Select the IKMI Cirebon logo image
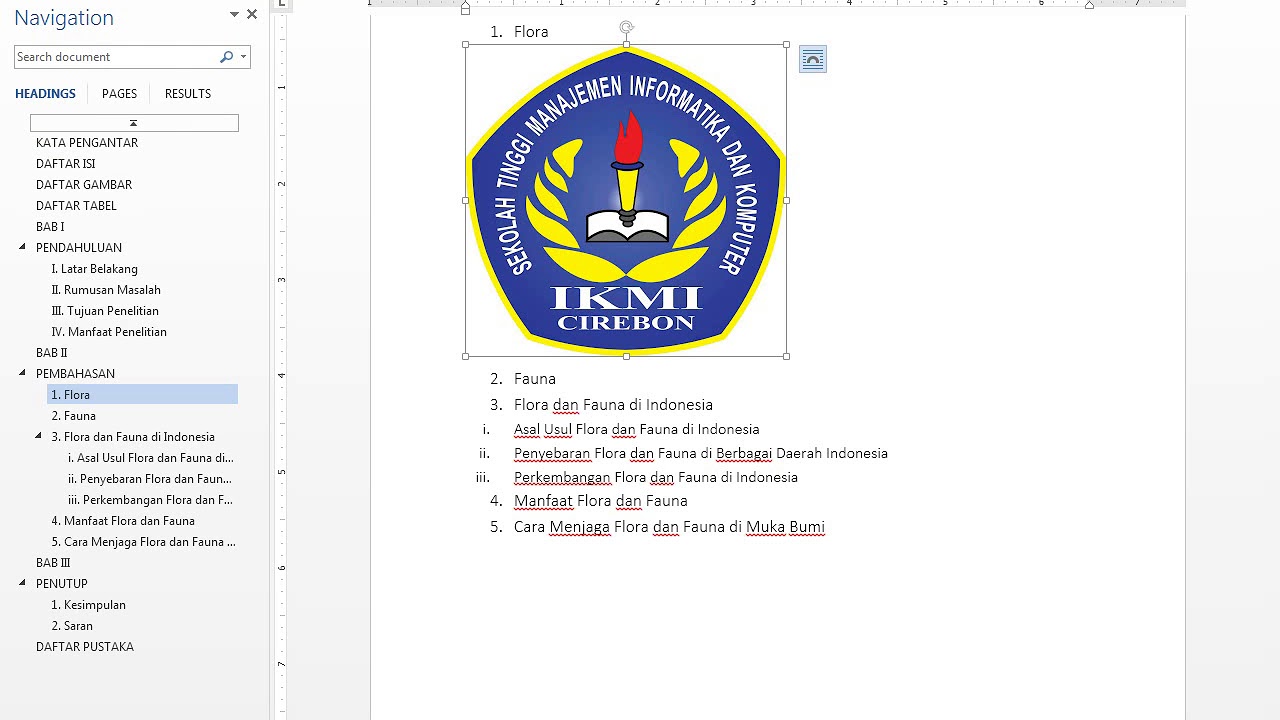Screen dimensions: 1280x720 tap(626, 200)
